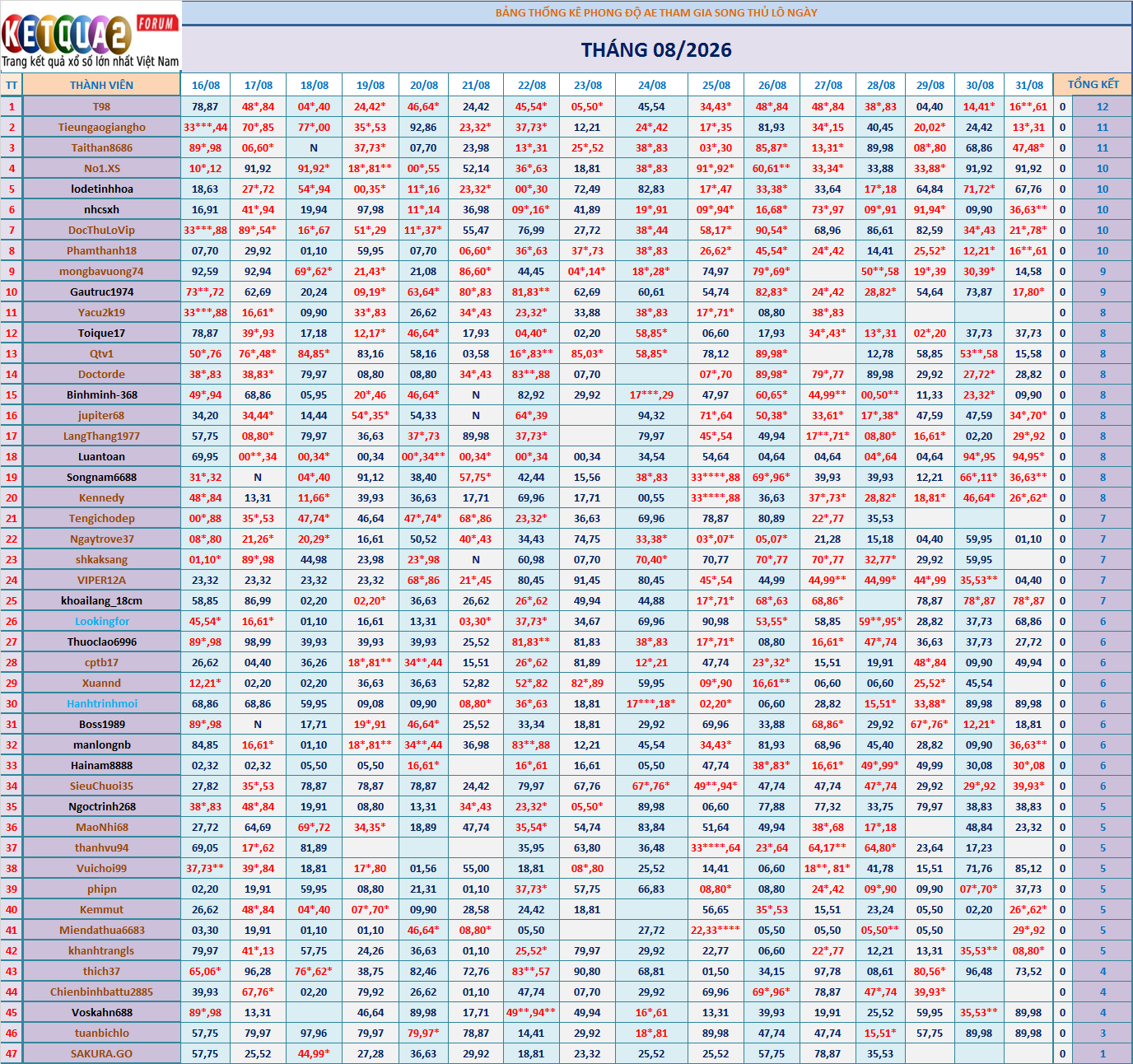This screenshot has height=1064, width=1133.
Task: Select member Binhminh-368
Action: (101, 394)
